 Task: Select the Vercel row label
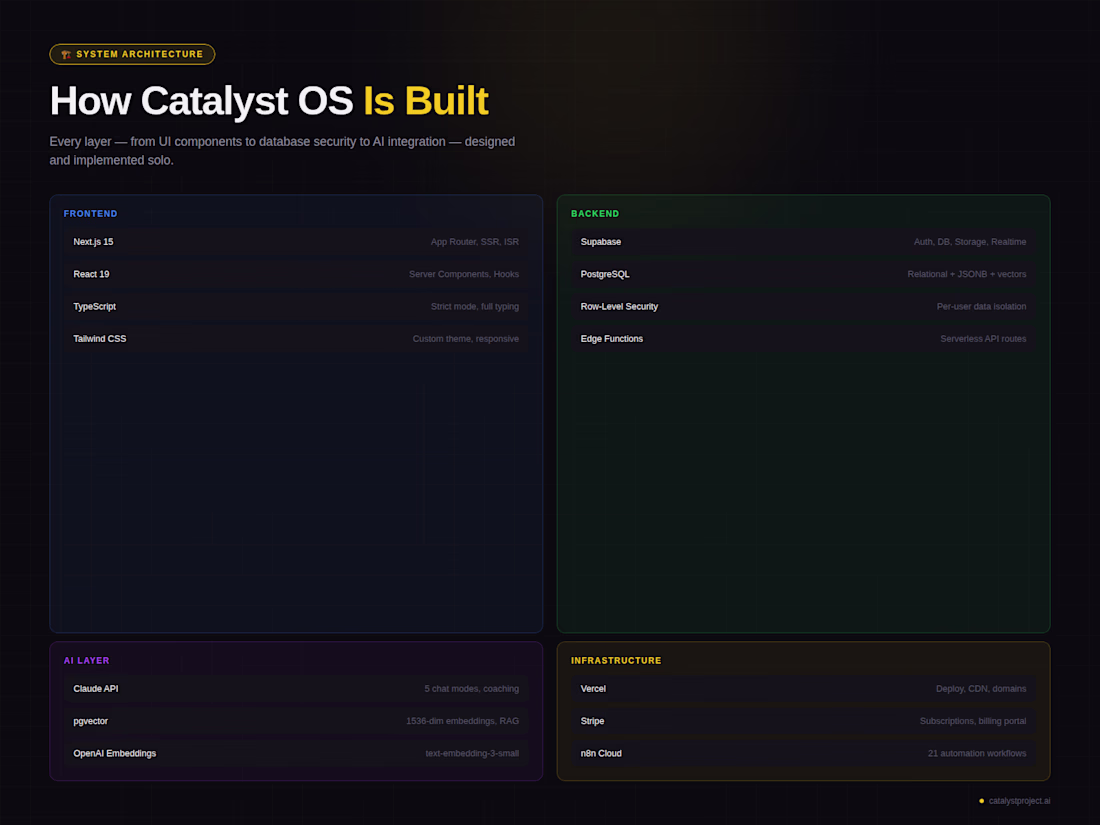[593, 689]
